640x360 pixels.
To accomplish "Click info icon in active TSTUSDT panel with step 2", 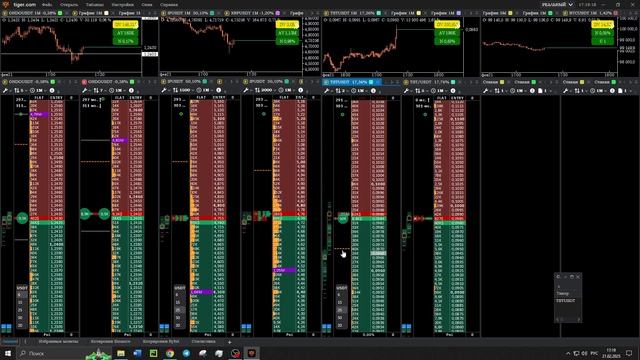I will coord(373,91).
